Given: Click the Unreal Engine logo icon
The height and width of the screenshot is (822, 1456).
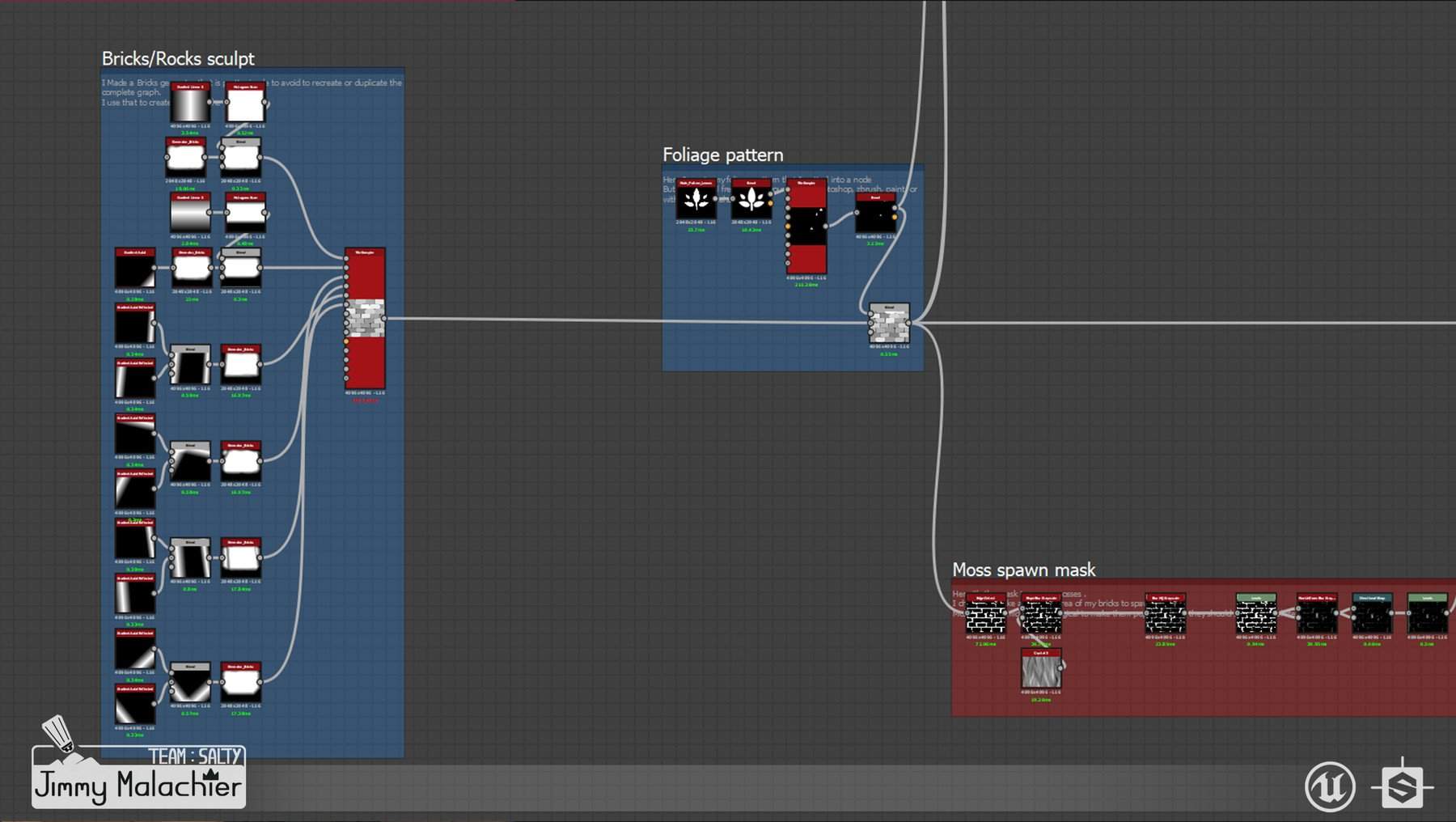Looking at the screenshot, I should pyautogui.click(x=1330, y=786).
